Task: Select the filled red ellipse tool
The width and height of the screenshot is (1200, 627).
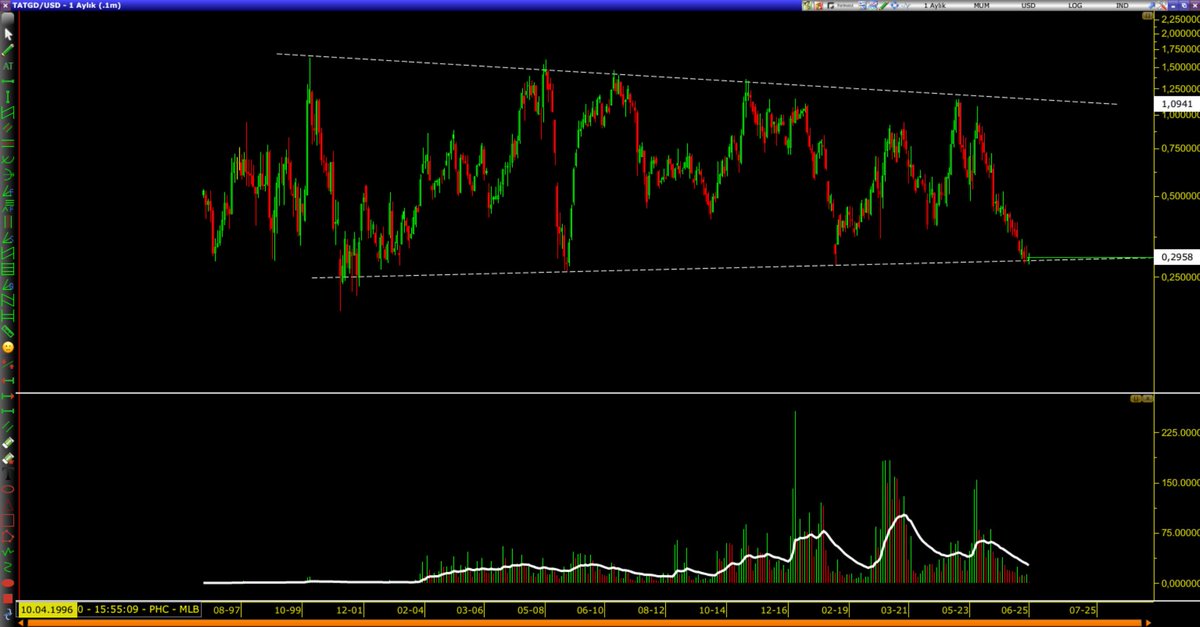Action: coord(8,585)
